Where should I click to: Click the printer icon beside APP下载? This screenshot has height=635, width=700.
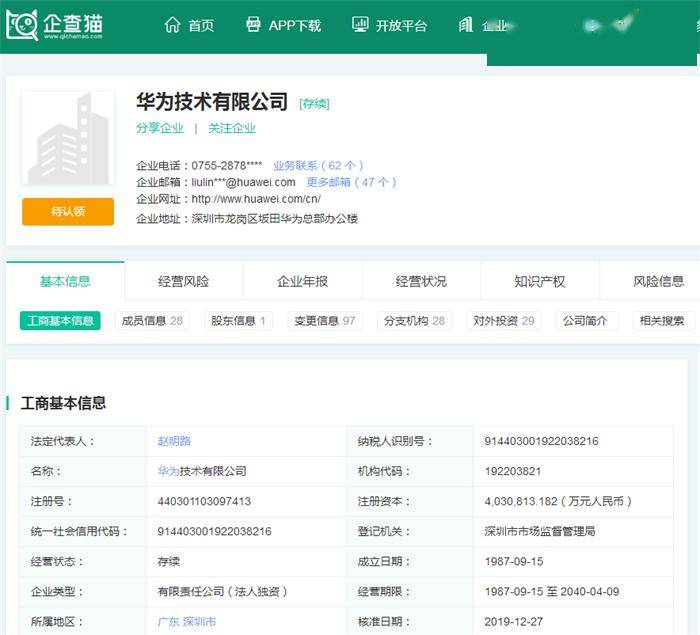253,24
